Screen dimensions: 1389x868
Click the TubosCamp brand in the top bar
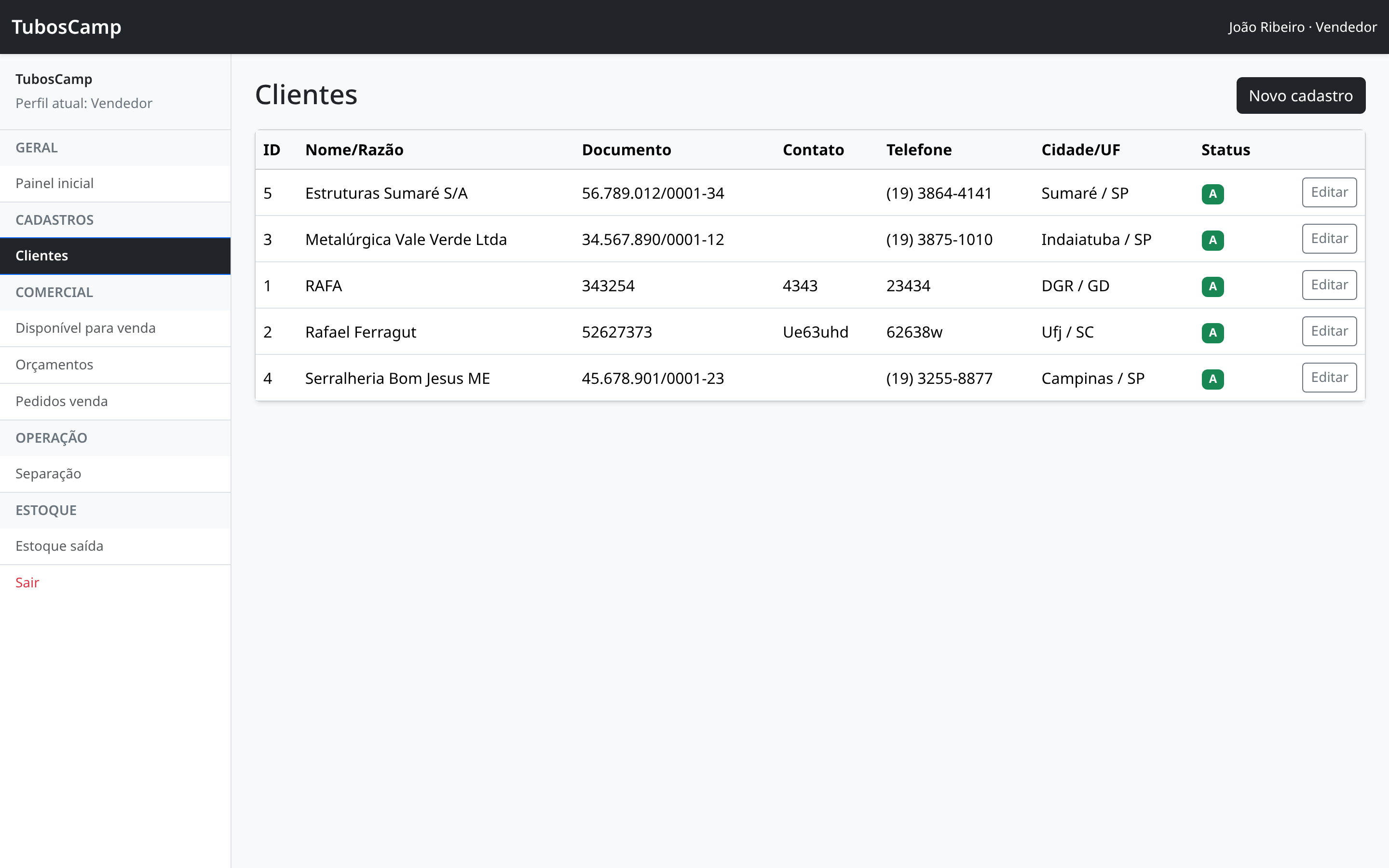point(67,27)
